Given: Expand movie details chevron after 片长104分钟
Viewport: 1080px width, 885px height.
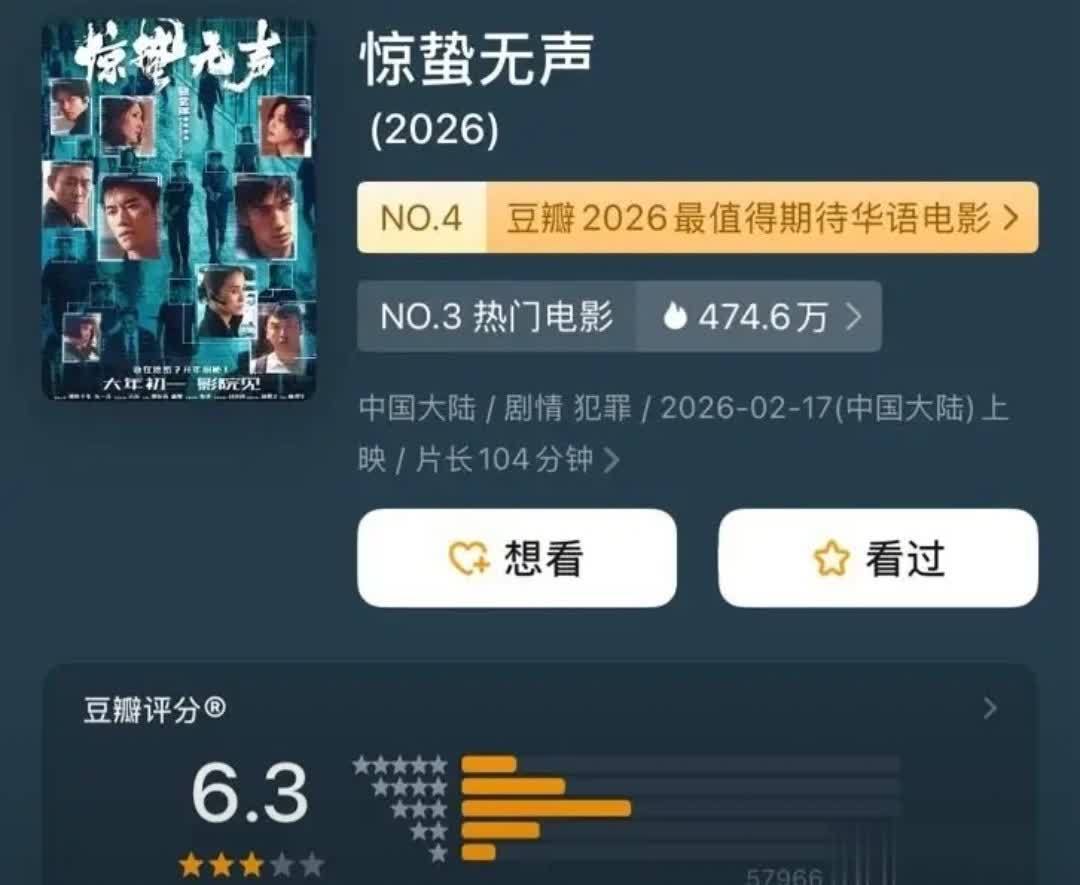Looking at the screenshot, I should pos(611,460).
